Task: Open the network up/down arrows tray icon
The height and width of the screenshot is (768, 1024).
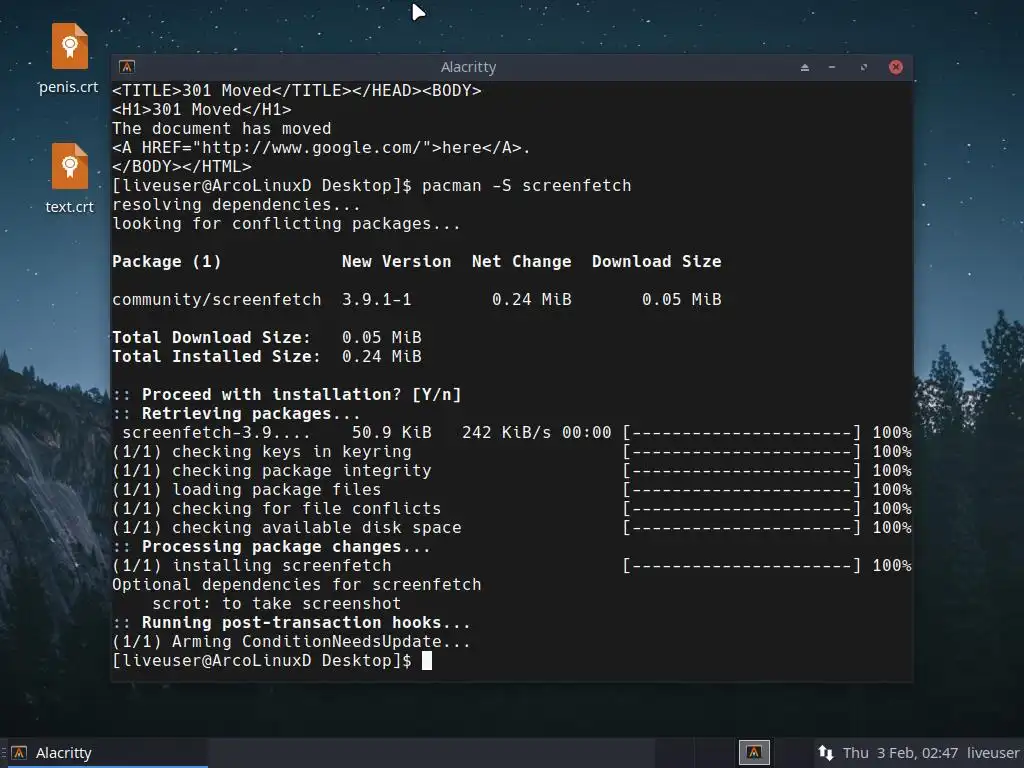Action: pyautogui.click(x=825, y=753)
